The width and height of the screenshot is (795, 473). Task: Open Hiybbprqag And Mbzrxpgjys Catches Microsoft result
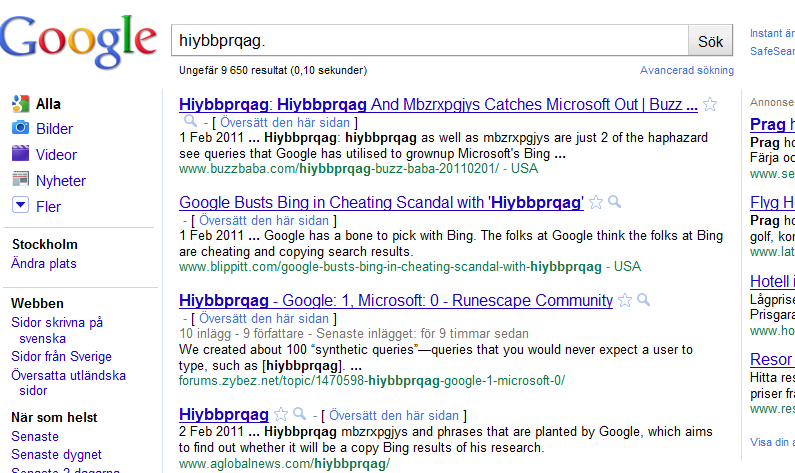click(438, 104)
